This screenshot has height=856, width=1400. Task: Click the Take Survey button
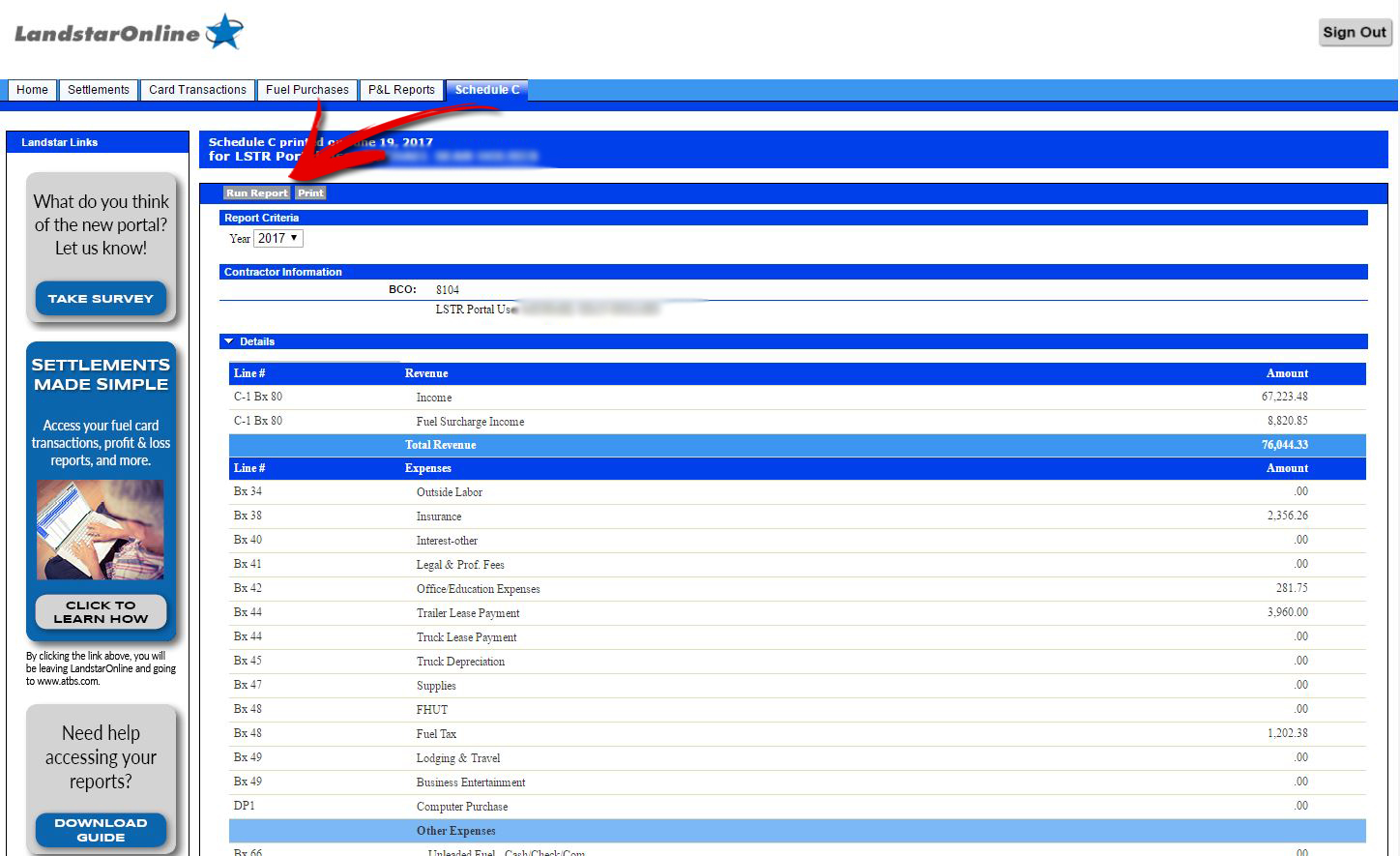[101, 298]
